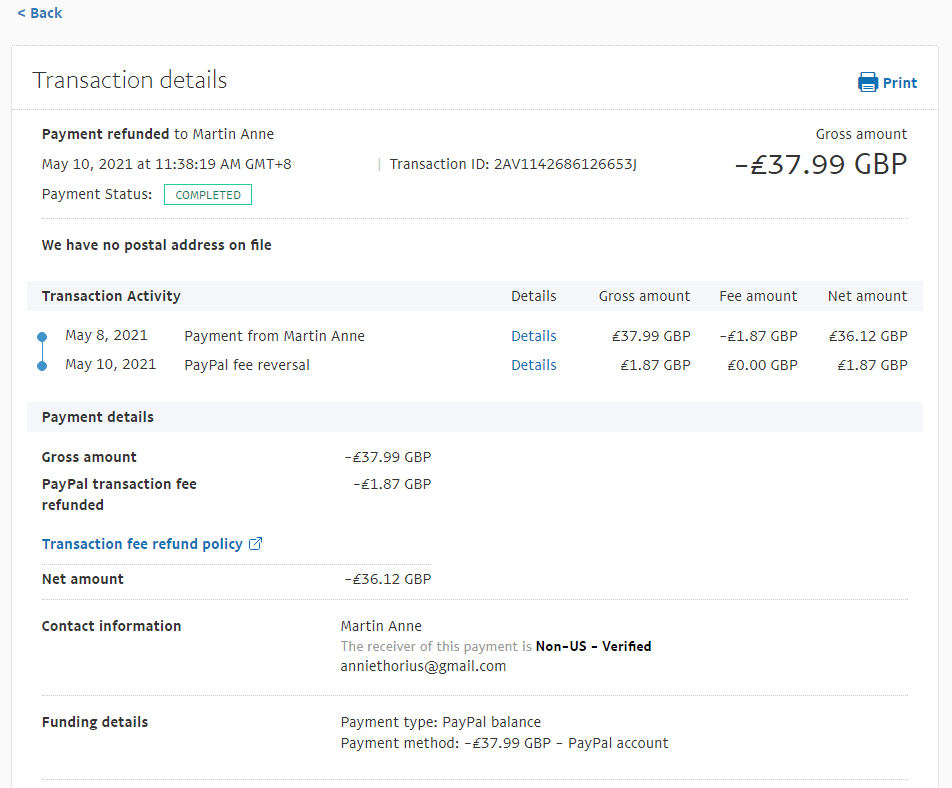Screen dimensions: 952x788
Task: Click the May 8 timeline dot
Action: pos(41,337)
